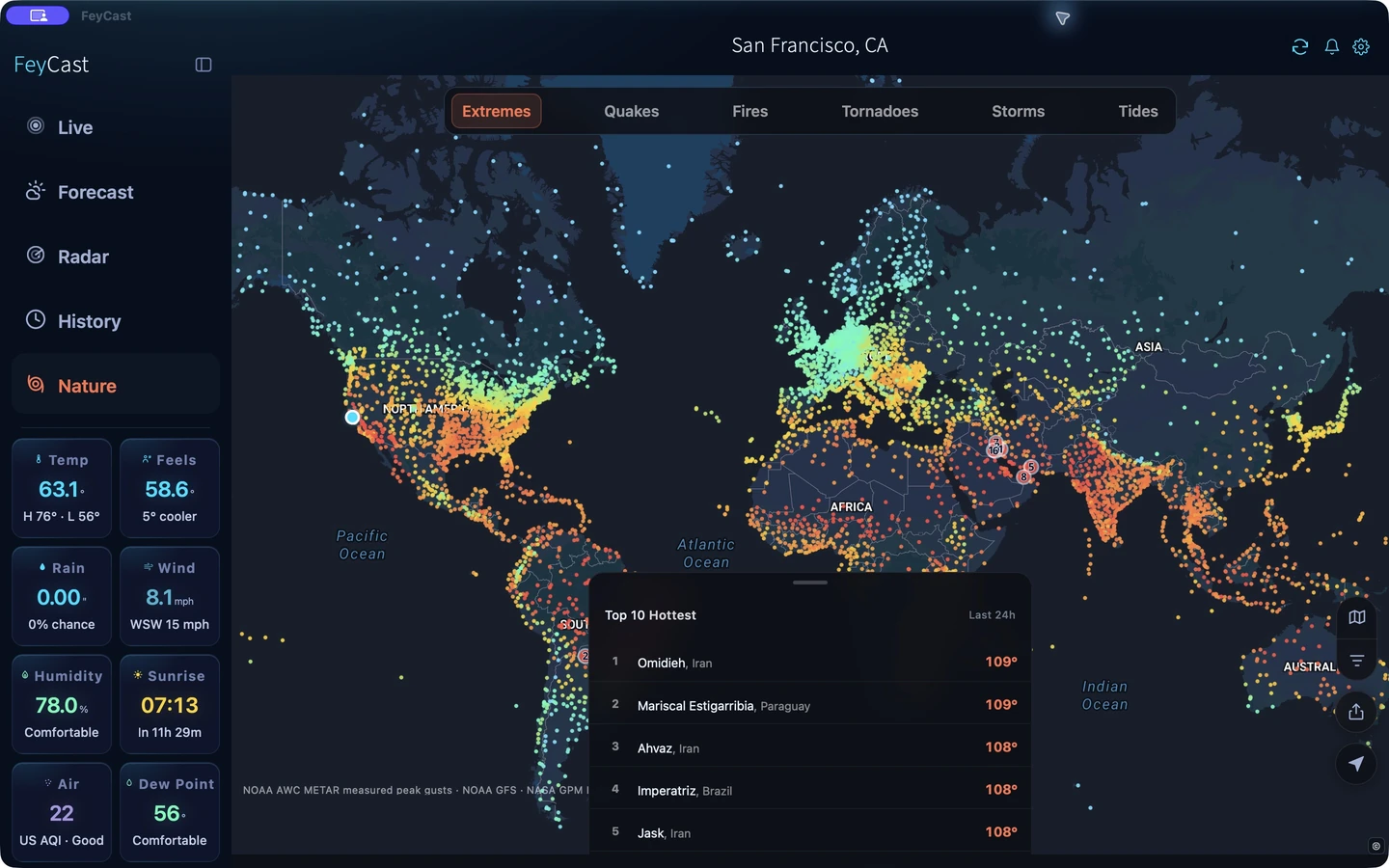Click the ASIA map label

coord(1149,347)
